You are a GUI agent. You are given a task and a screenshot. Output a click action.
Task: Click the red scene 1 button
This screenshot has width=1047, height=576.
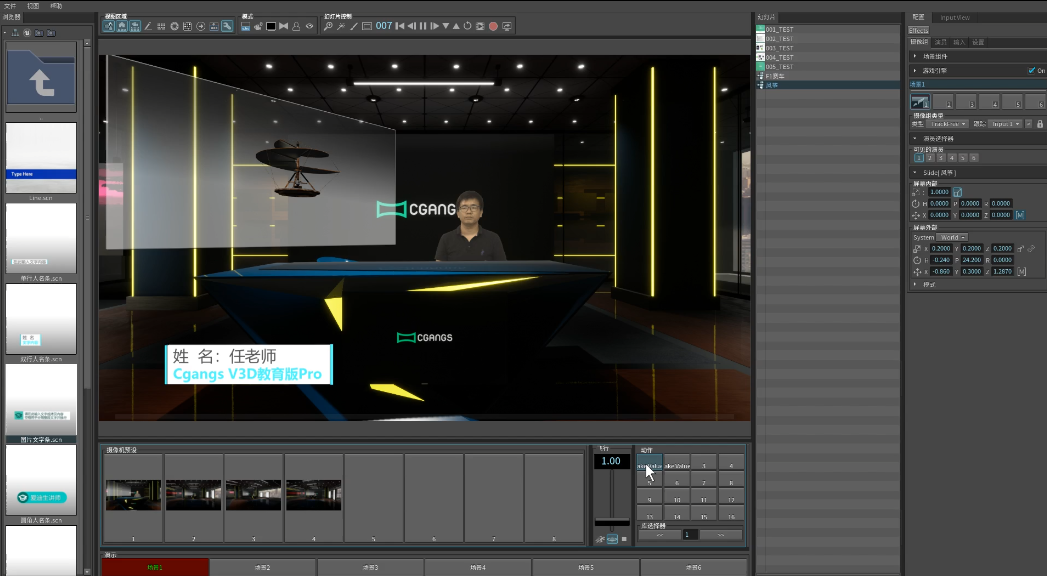[155, 567]
